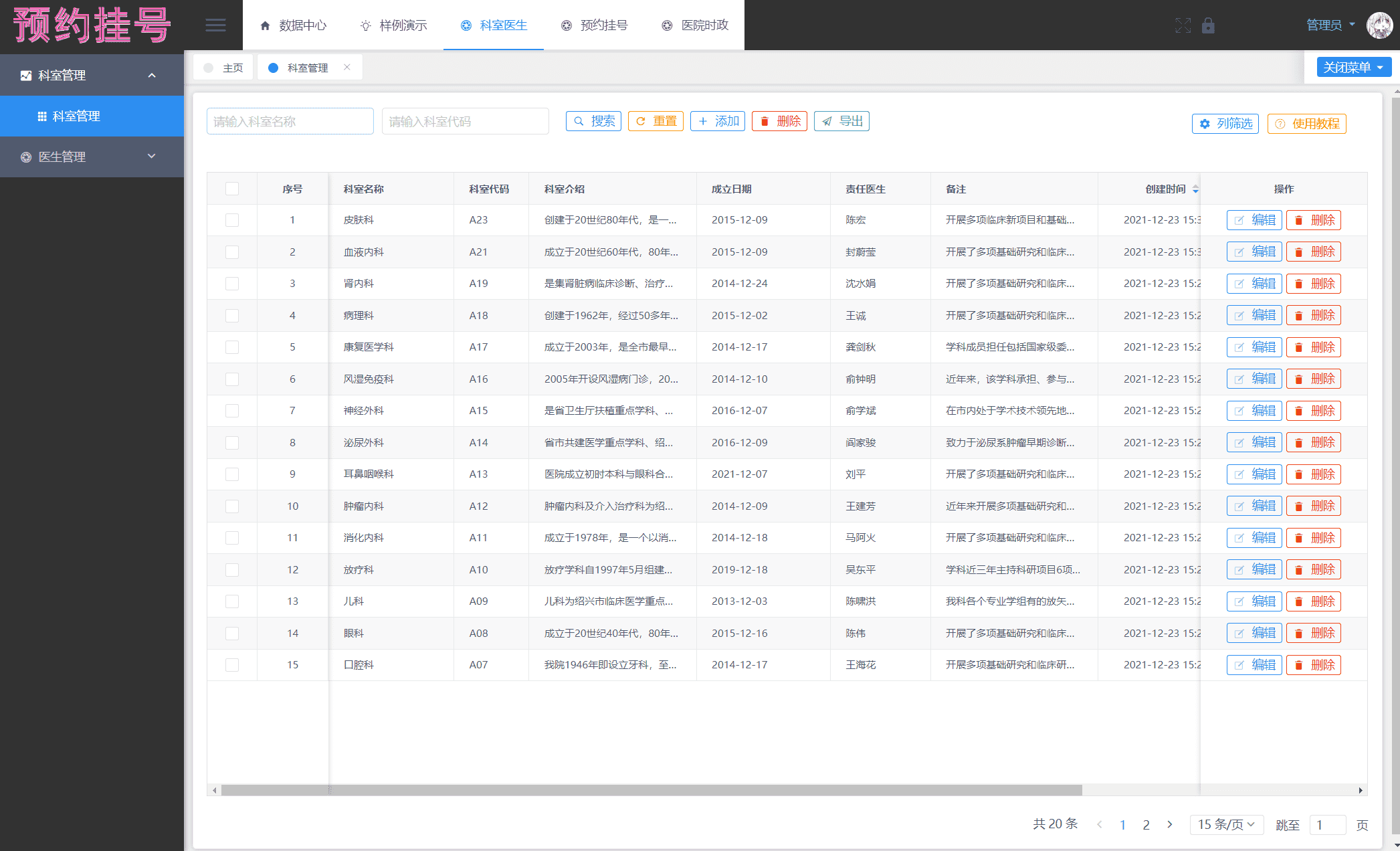The height and width of the screenshot is (851, 1400).
Task: Click the hamburger menu collapse icon
Action: coord(215,25)
